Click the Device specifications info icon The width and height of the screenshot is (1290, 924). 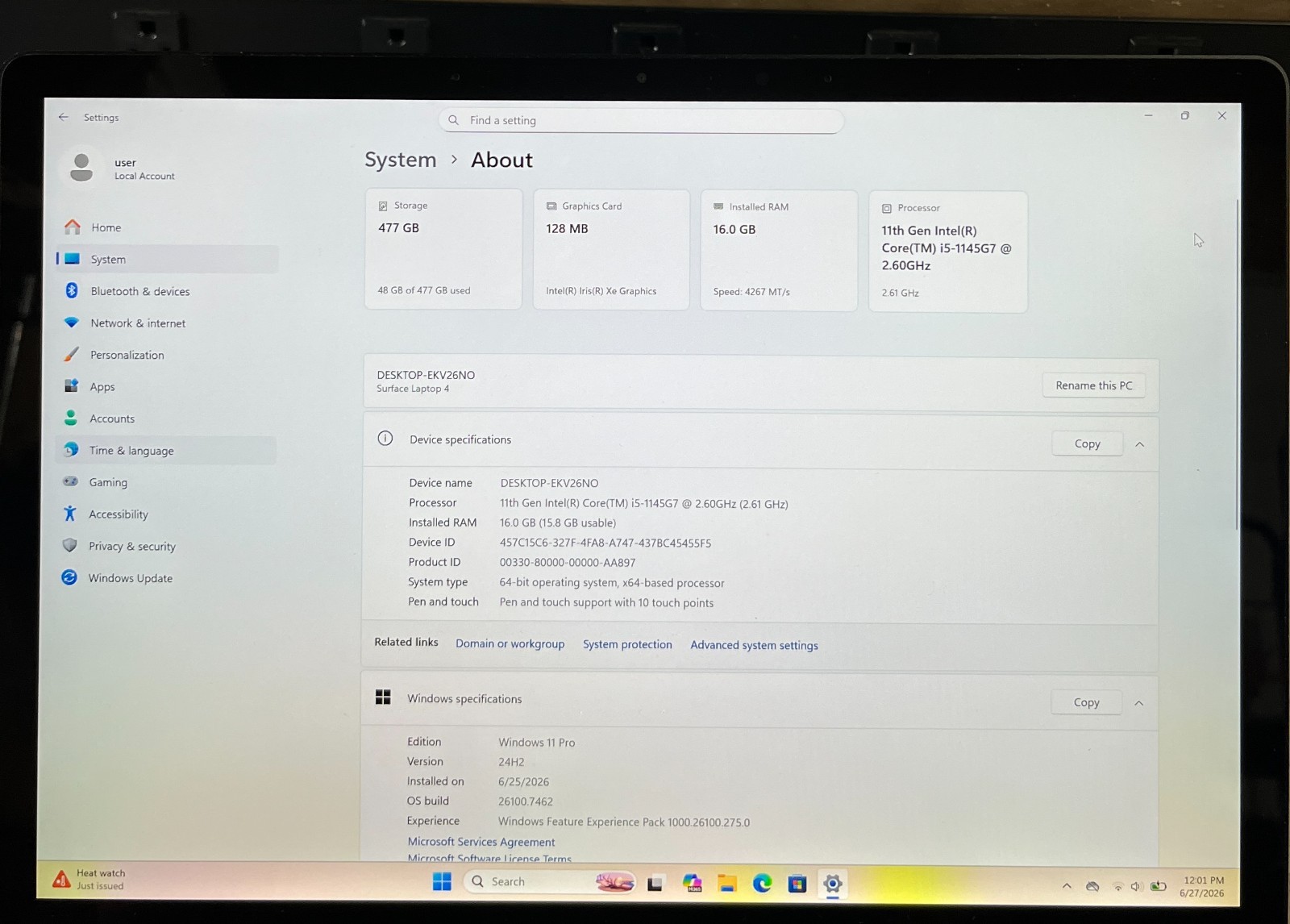click(x=385, y=439)
